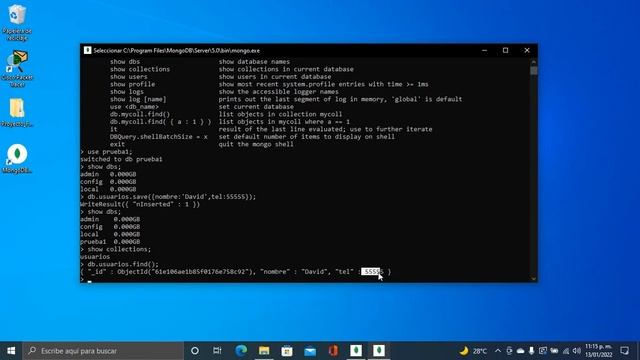Screen dimensions: 640x360
Task: Open the Mail app from taskbar
Action: (x=310, y=351)
